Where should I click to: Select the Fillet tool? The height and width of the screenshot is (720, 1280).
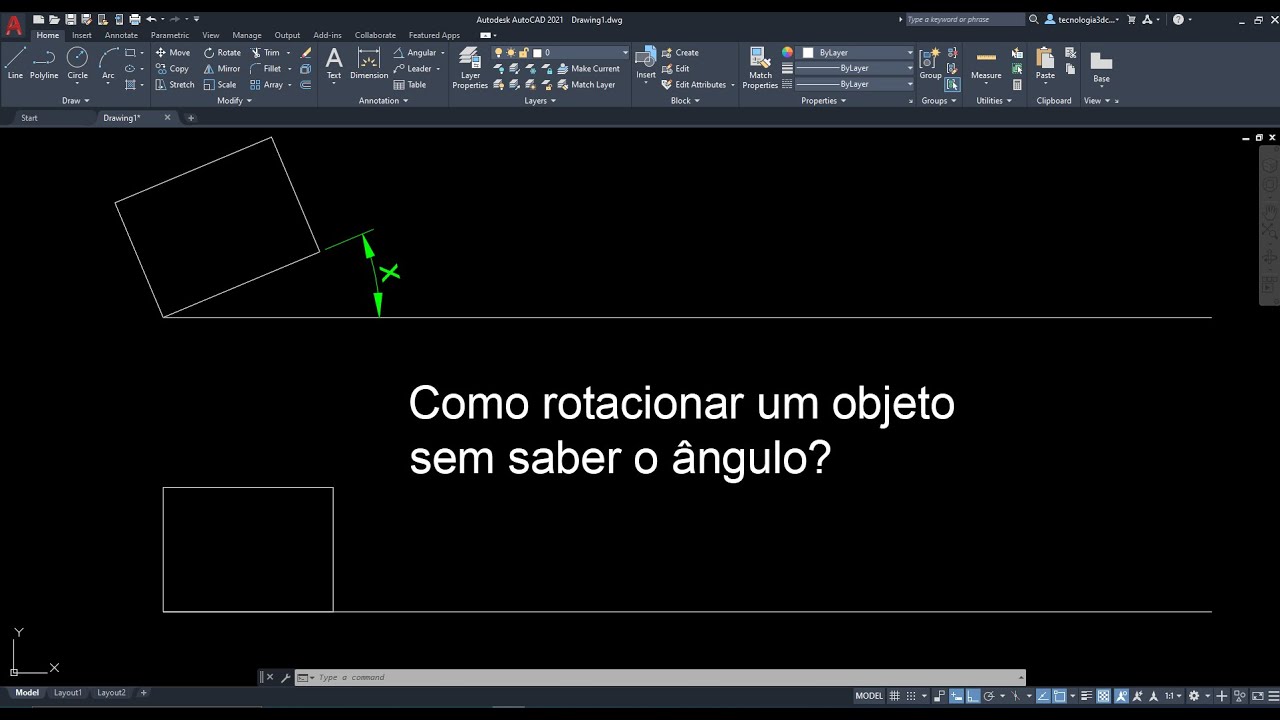[266, 69]
